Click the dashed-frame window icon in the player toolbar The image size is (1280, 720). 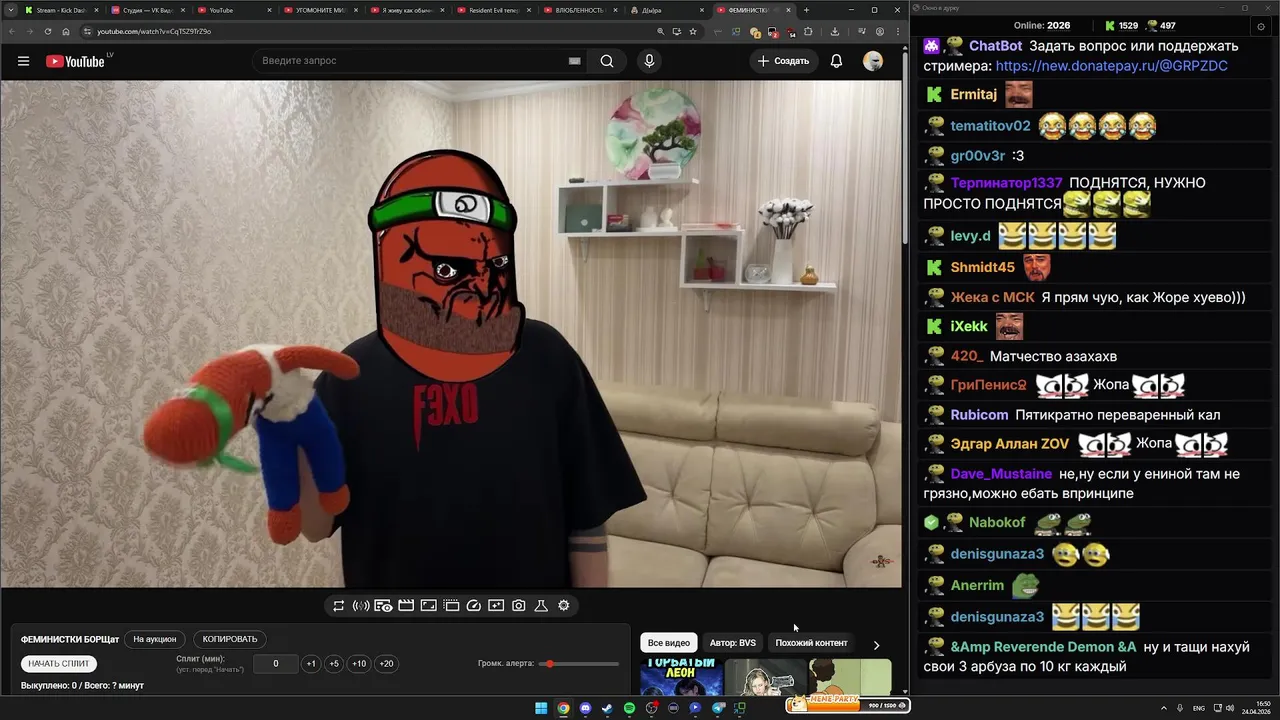tap(451, 605)
